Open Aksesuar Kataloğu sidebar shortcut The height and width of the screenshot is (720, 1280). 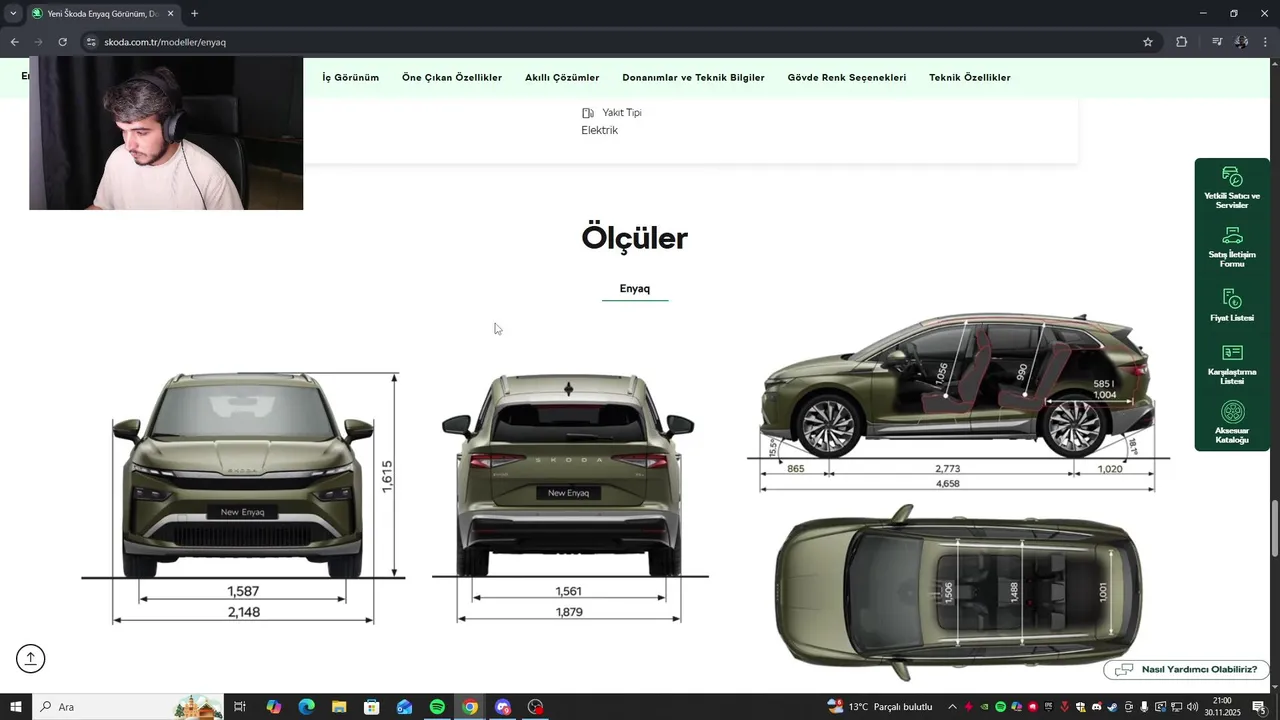coord(1232,423)
